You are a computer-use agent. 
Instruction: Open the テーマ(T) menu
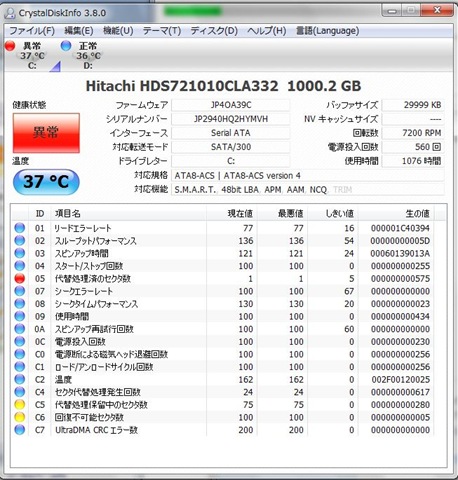point(162,31)
